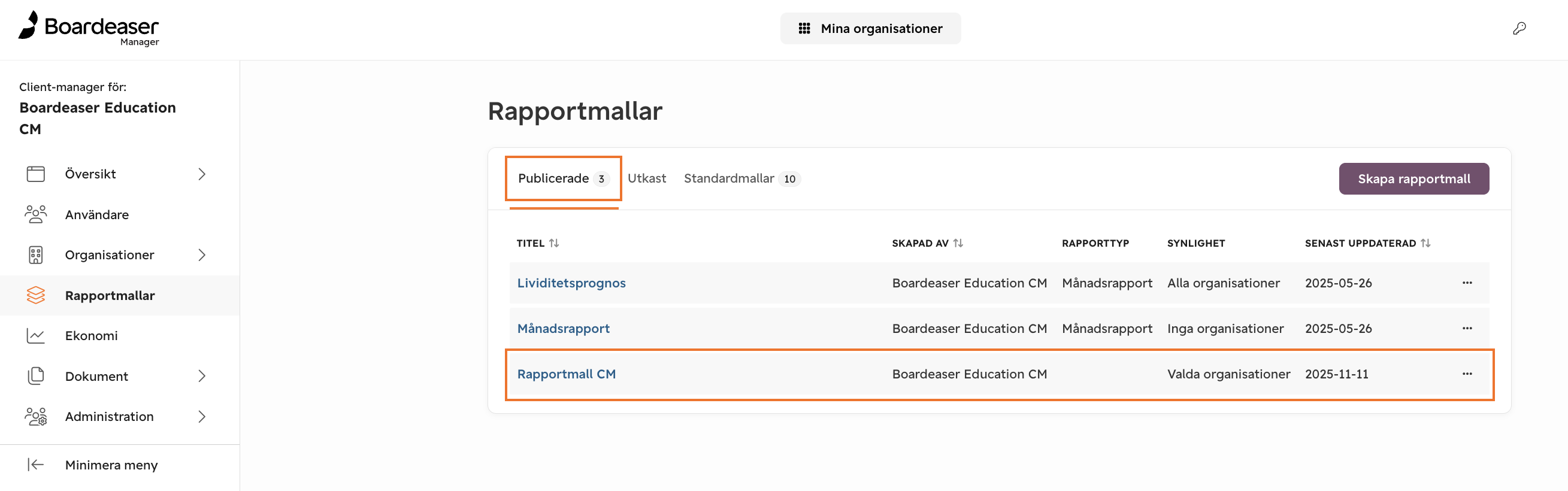The height and width of the screenshot is (491, 1568).
Task: Switch to the Standardmallar tab
Action: [x=741, y=178]
